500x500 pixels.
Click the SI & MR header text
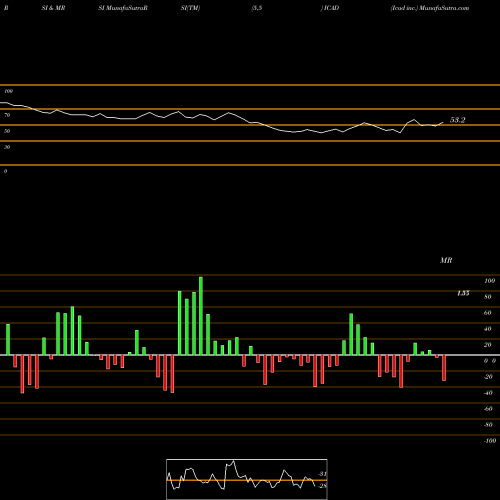[53, 8]
